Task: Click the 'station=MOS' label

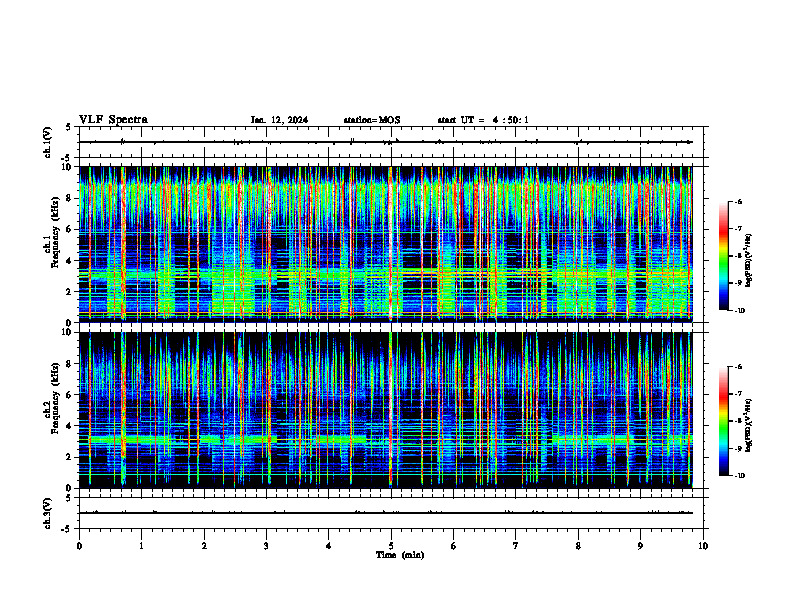Action: 372,120
